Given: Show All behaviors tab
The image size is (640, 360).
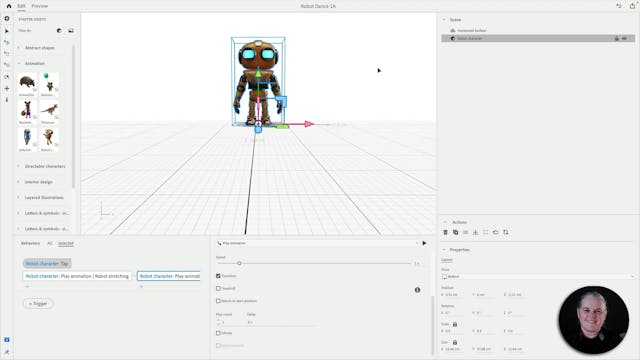Looking at the screenshot, I should (x=49, y=243).
